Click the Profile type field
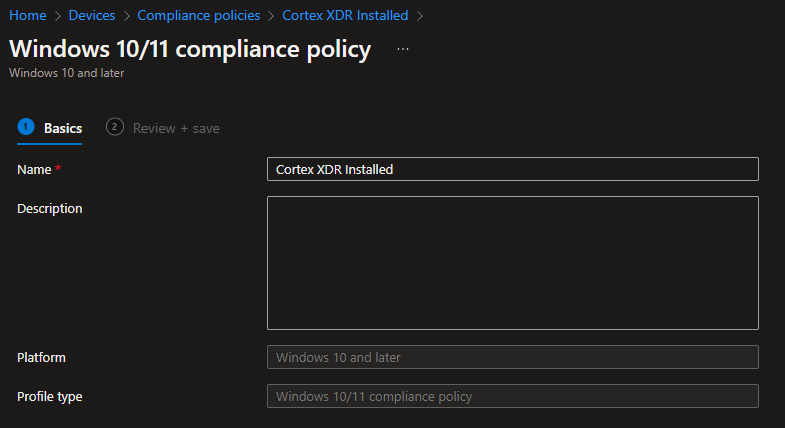The height and width of the screenshot is (428, 785). pyautogui.click(x=513, y=396)
